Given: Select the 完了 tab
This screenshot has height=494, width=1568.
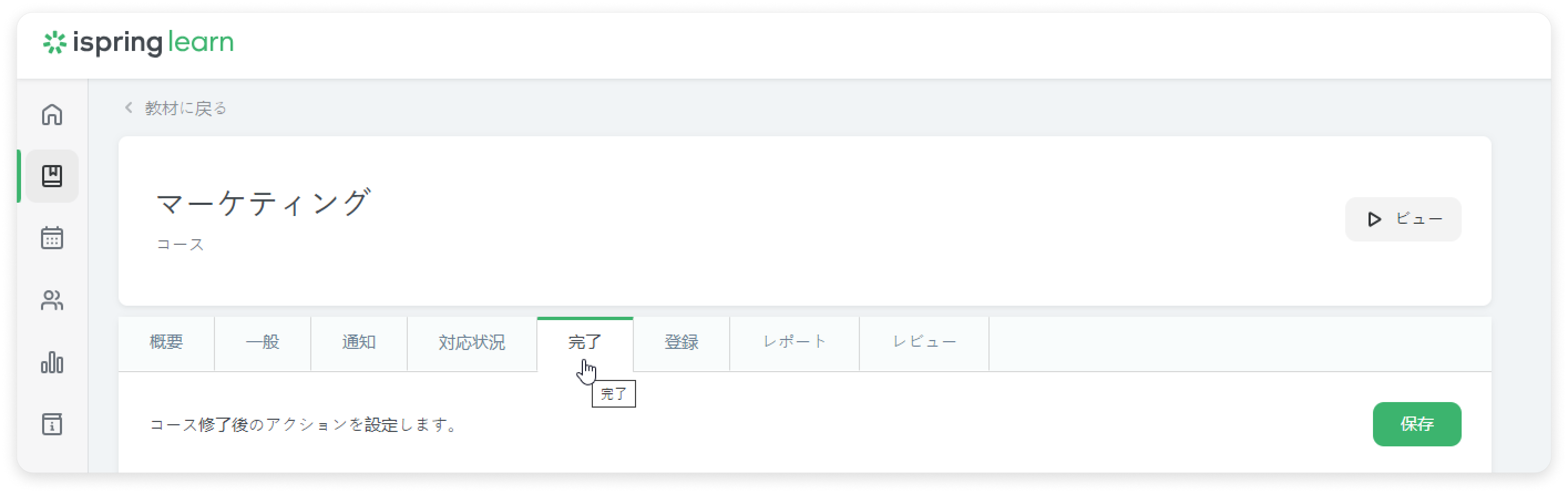Looking at the screenshot, I should 585,342.
